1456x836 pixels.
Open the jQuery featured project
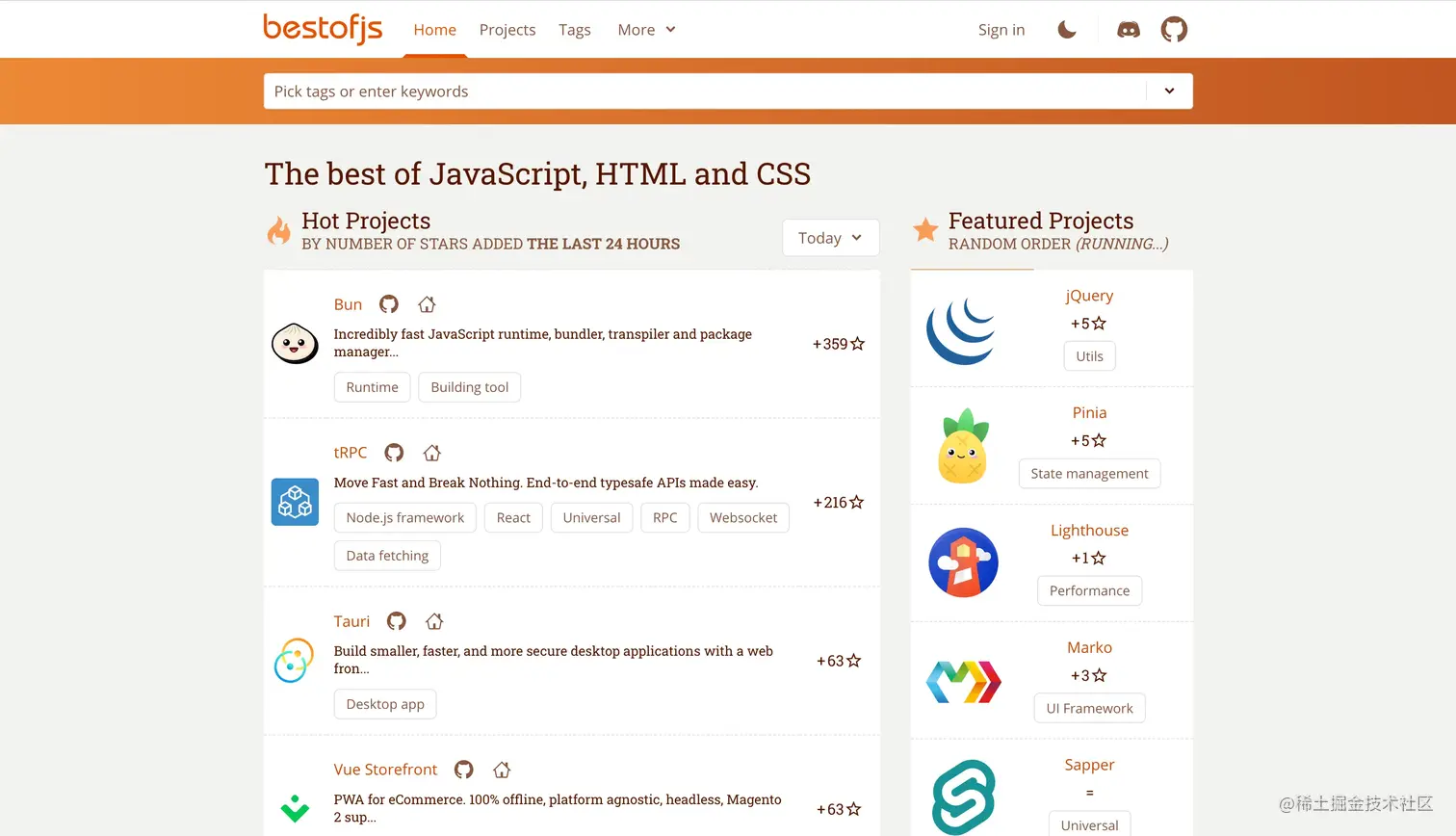pos(1089,296)
